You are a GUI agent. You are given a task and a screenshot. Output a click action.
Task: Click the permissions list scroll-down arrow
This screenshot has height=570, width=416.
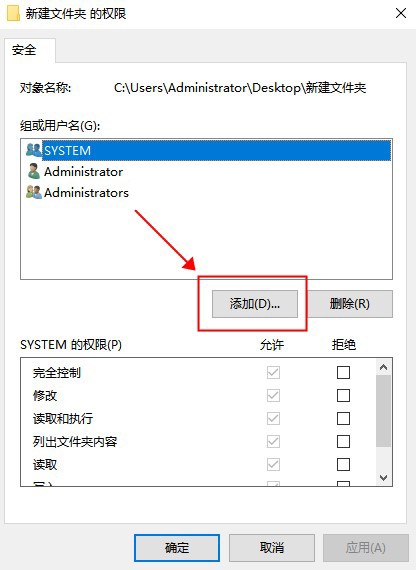[x=383, y=477]
